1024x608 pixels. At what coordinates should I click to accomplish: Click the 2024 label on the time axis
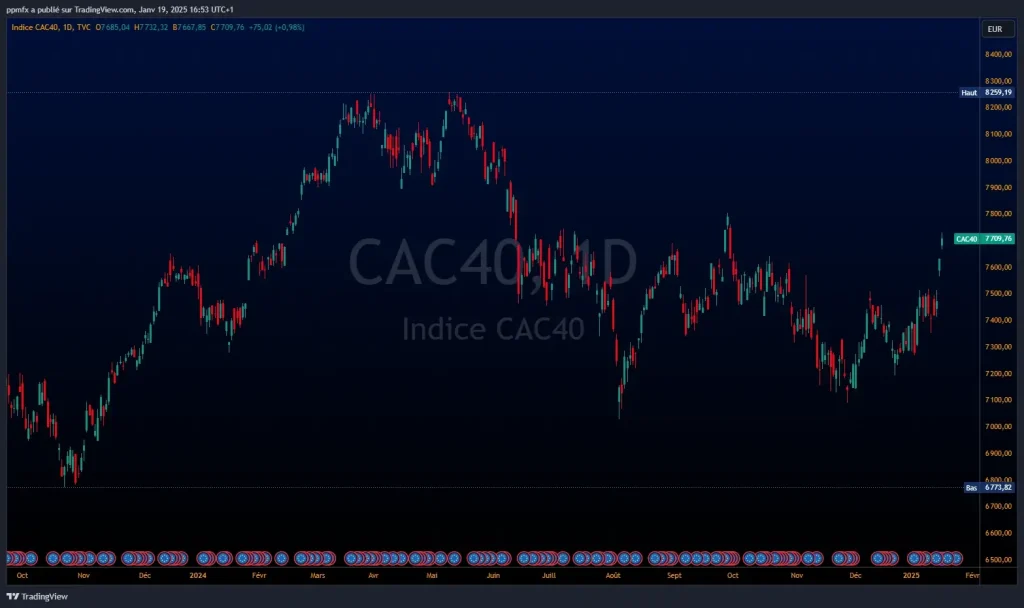coord(198,575)
